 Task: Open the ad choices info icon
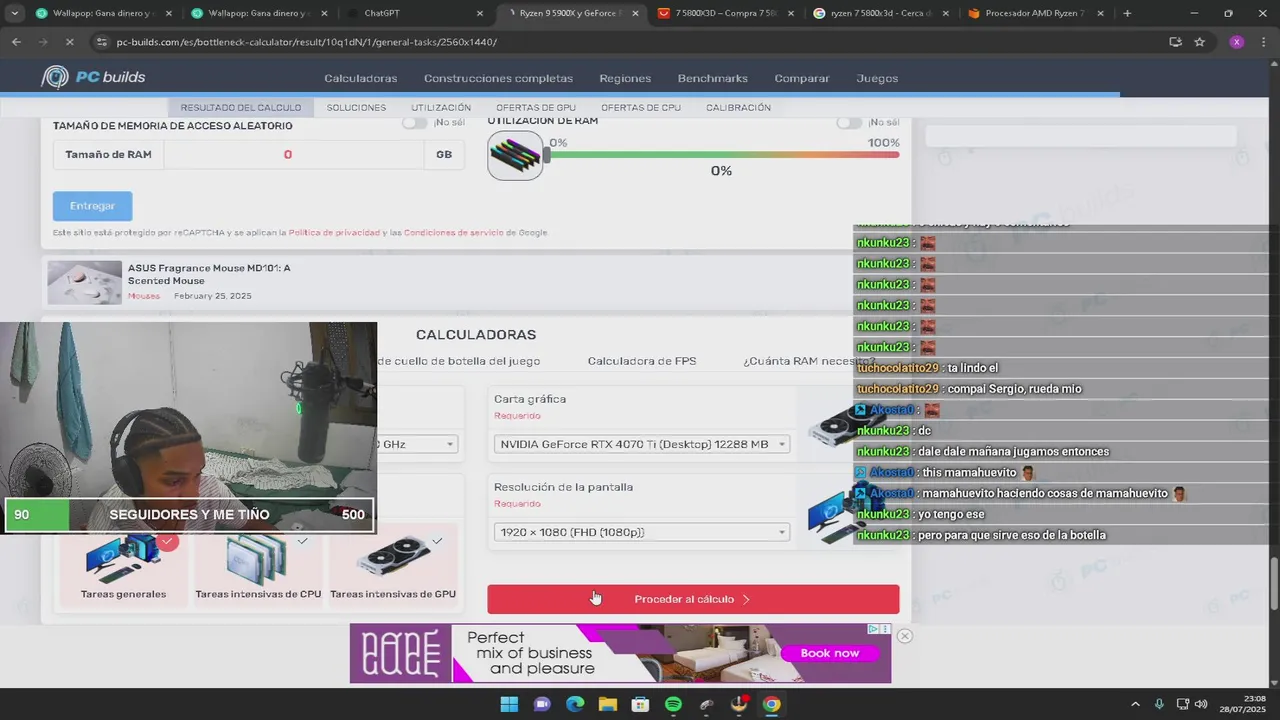(873, 629)
